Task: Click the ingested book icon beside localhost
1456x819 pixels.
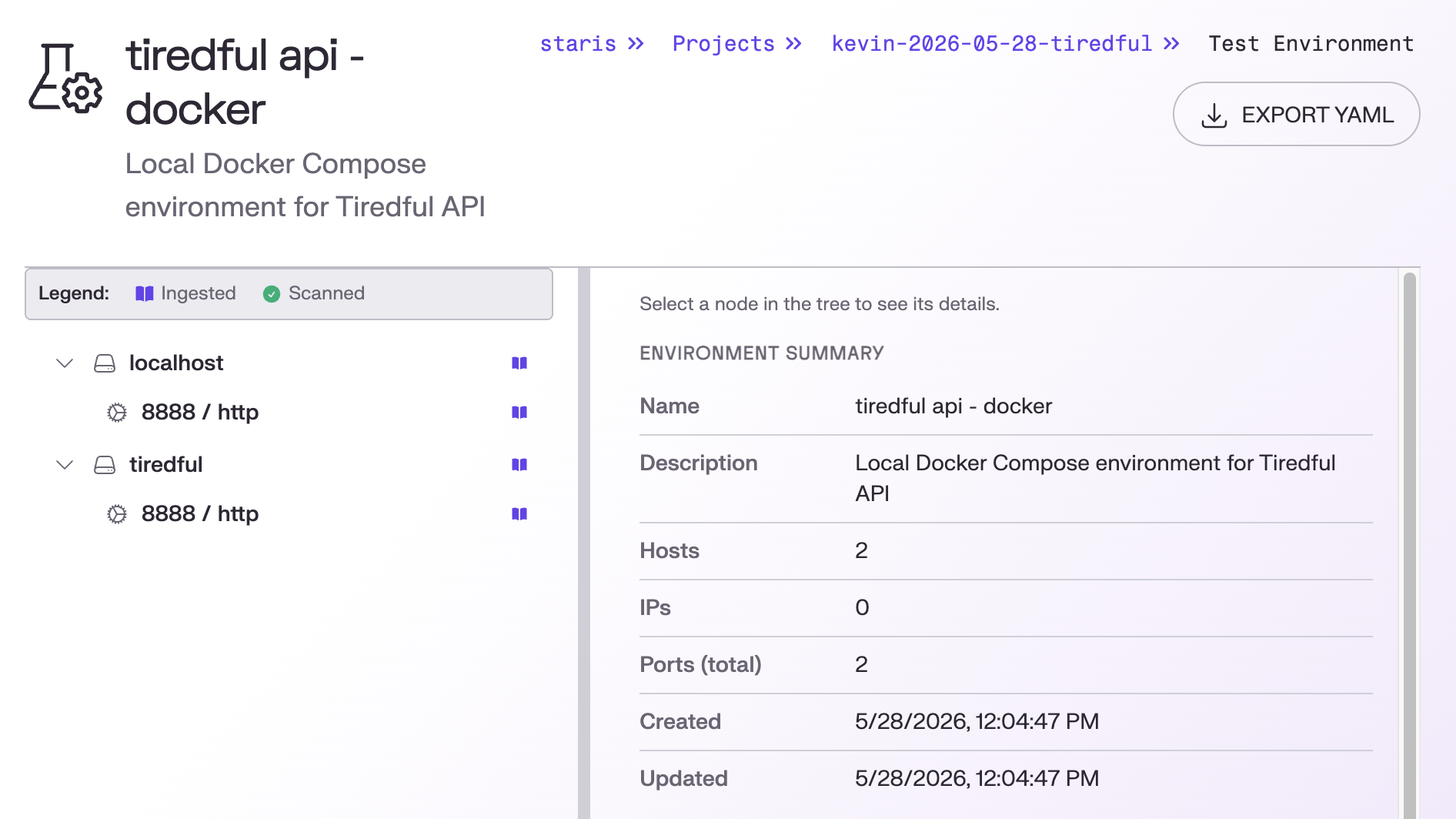Action: (x=519, y=363)
